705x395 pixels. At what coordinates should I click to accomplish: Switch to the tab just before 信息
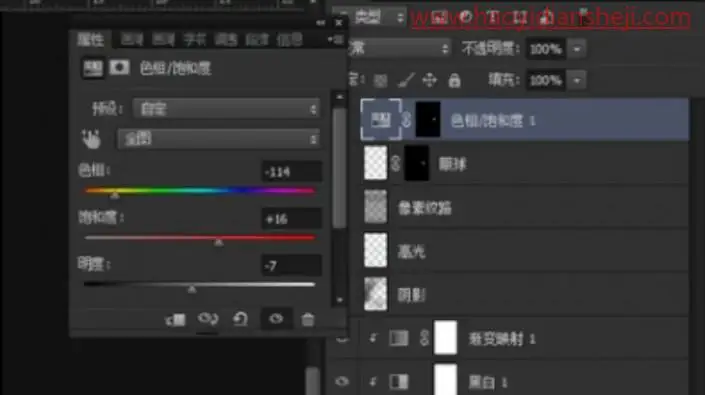(257, 40)
